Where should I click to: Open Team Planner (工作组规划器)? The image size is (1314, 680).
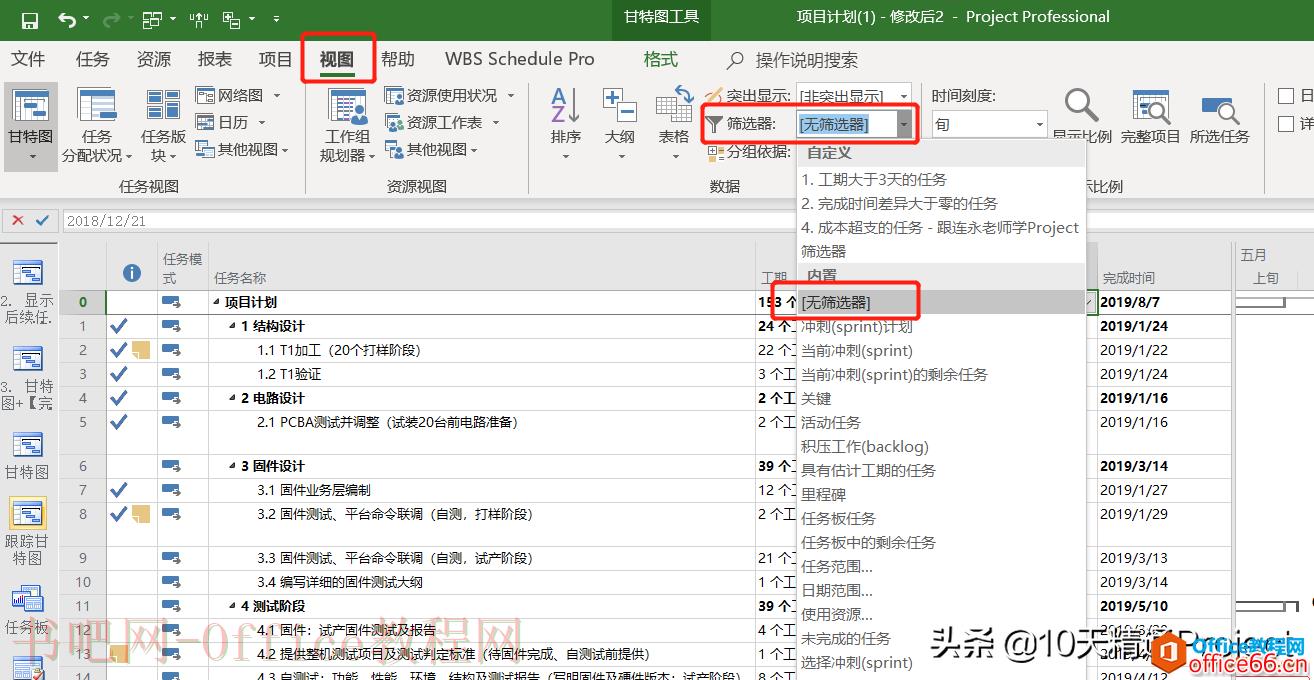(347, 125)
